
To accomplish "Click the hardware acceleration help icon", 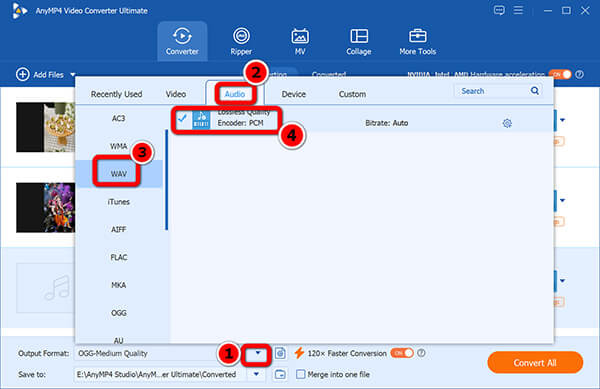I will coord(579,74).
